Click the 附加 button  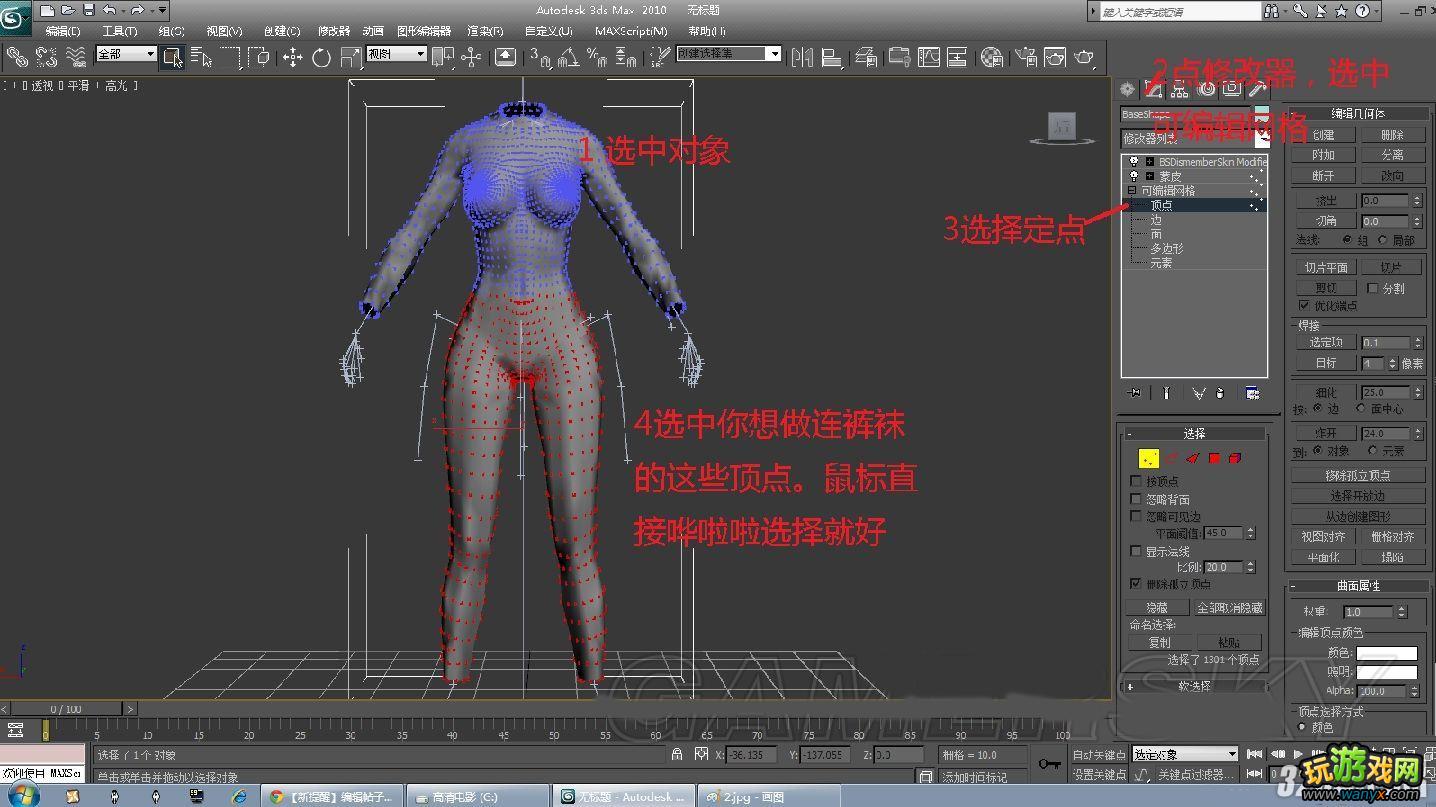coord(1323,155)
